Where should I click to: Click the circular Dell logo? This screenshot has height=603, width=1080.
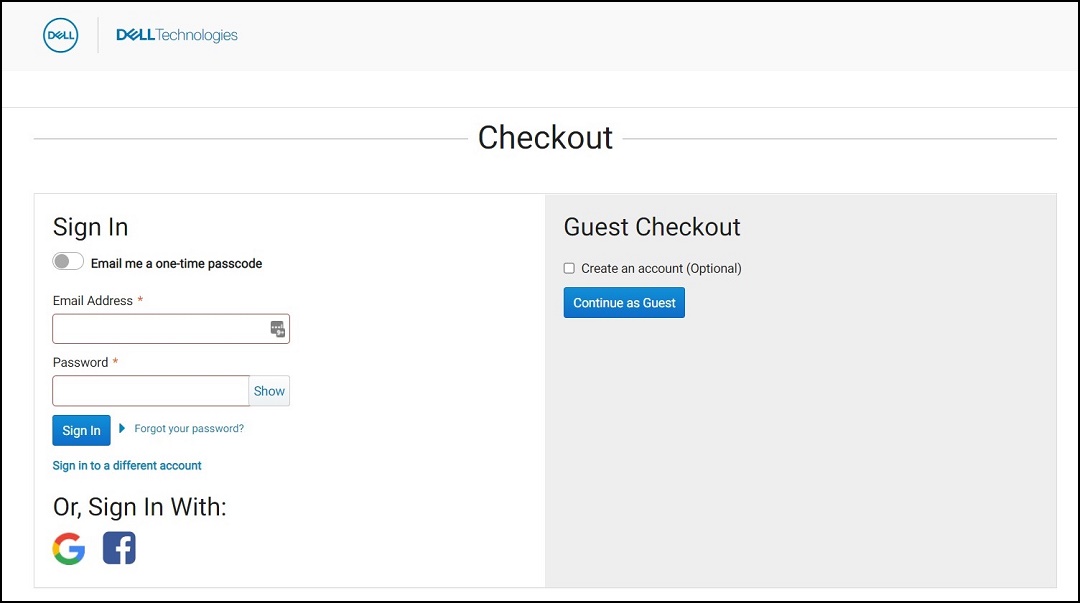coord(60,35)
